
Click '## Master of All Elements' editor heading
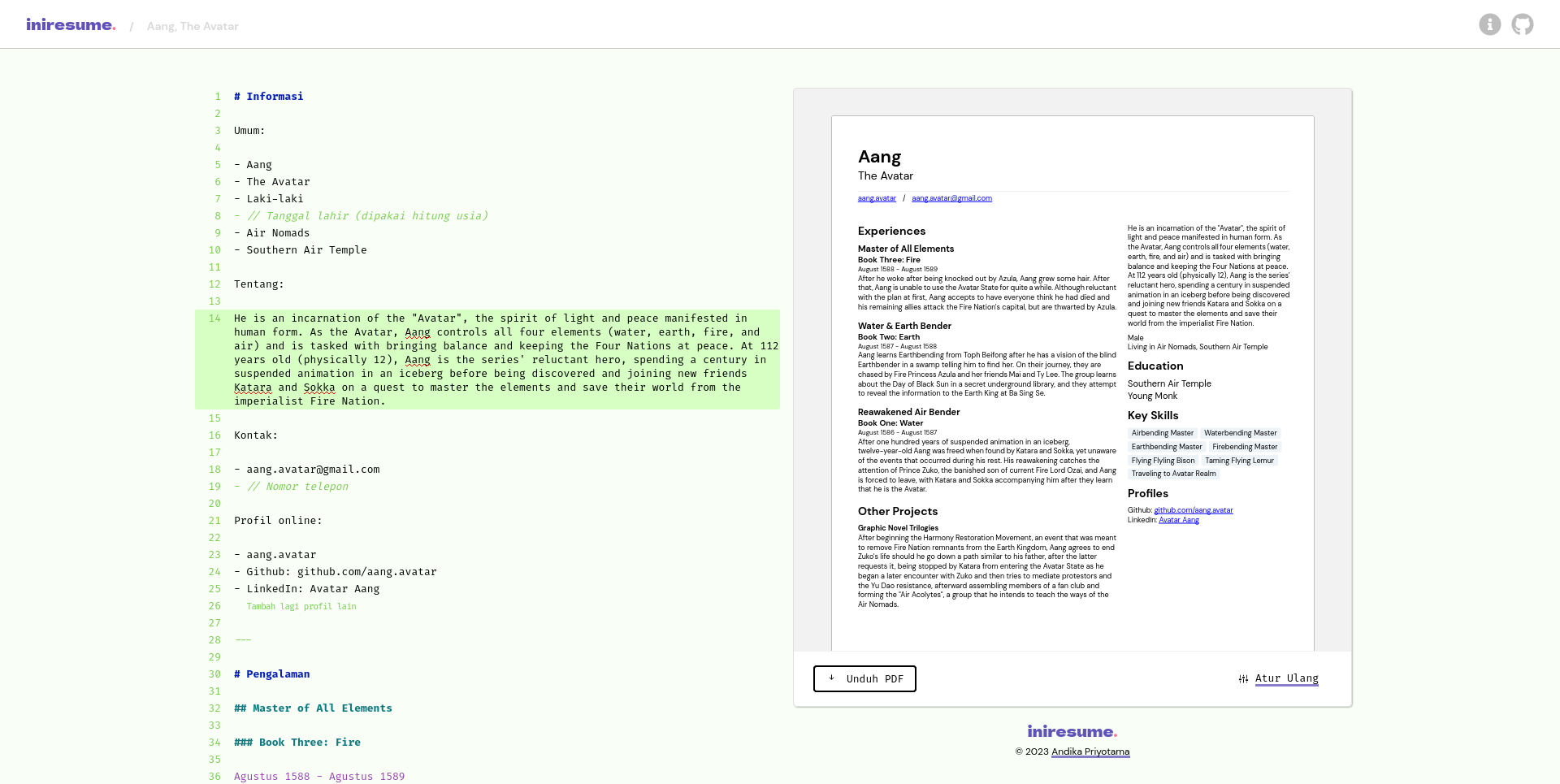[x=313, y=708]
